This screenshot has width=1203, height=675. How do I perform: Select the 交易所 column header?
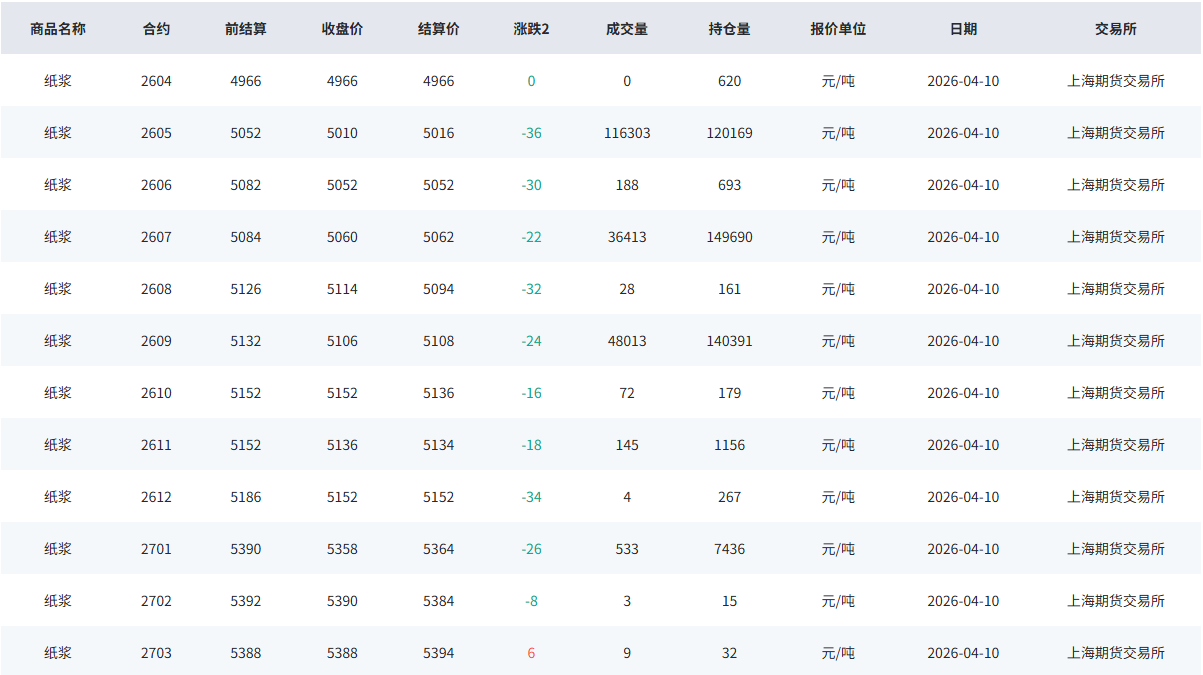click(1116, 29)
